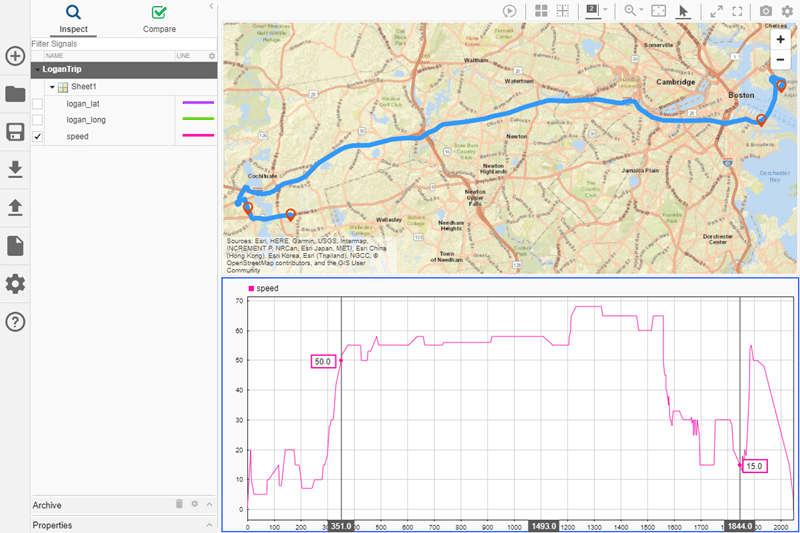800x533 pixels.
Task: Click the Replay button in the toolbar
Action: click(x=509, y=11)
